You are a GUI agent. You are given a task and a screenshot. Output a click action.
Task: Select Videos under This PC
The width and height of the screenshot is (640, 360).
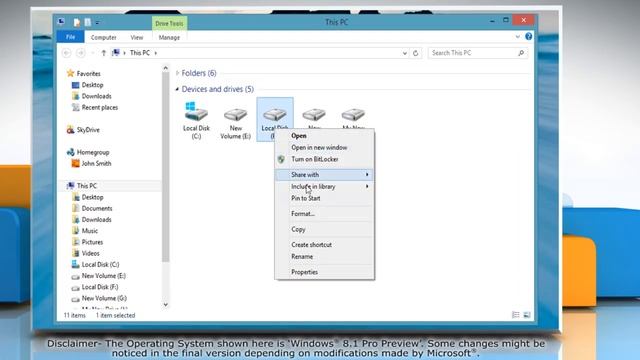(90, 253)
